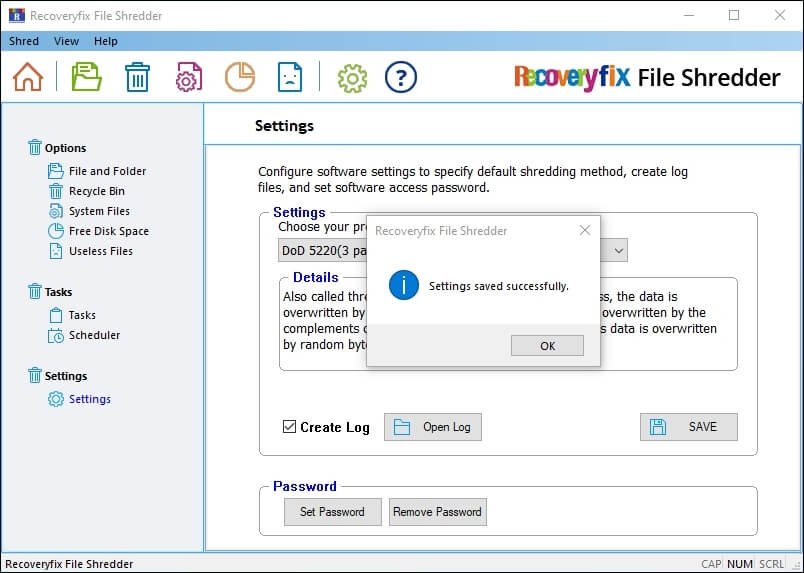804x573 pixels.
Task: Click the CAP indicator in the status bar
Action: (x=711, y=564)
